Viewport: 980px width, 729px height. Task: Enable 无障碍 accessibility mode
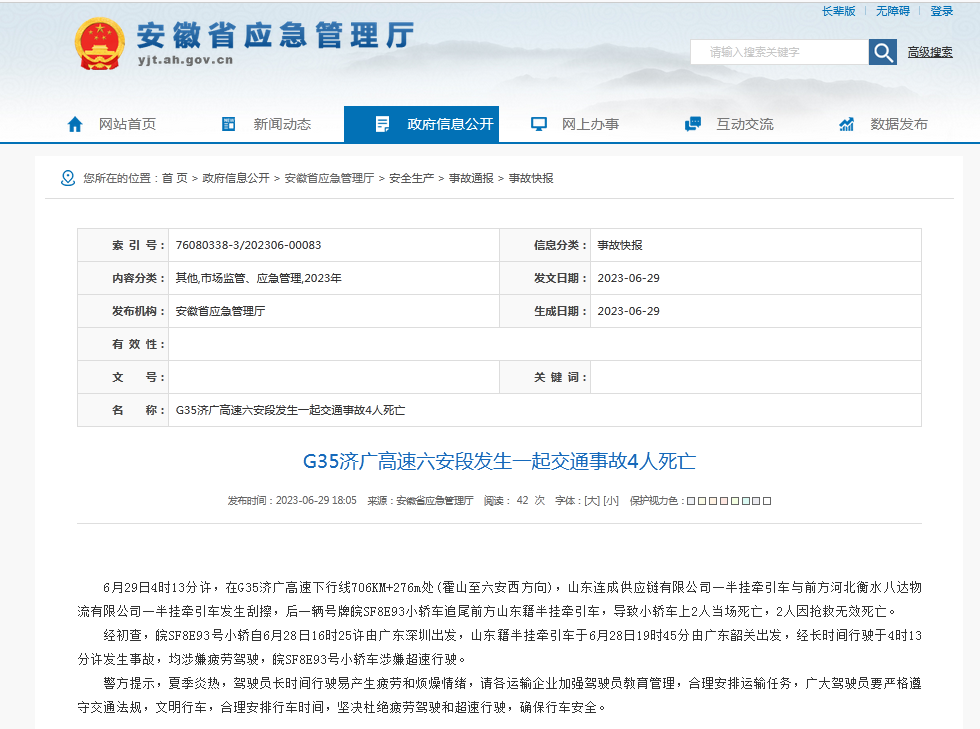click(x=892, y=11)
